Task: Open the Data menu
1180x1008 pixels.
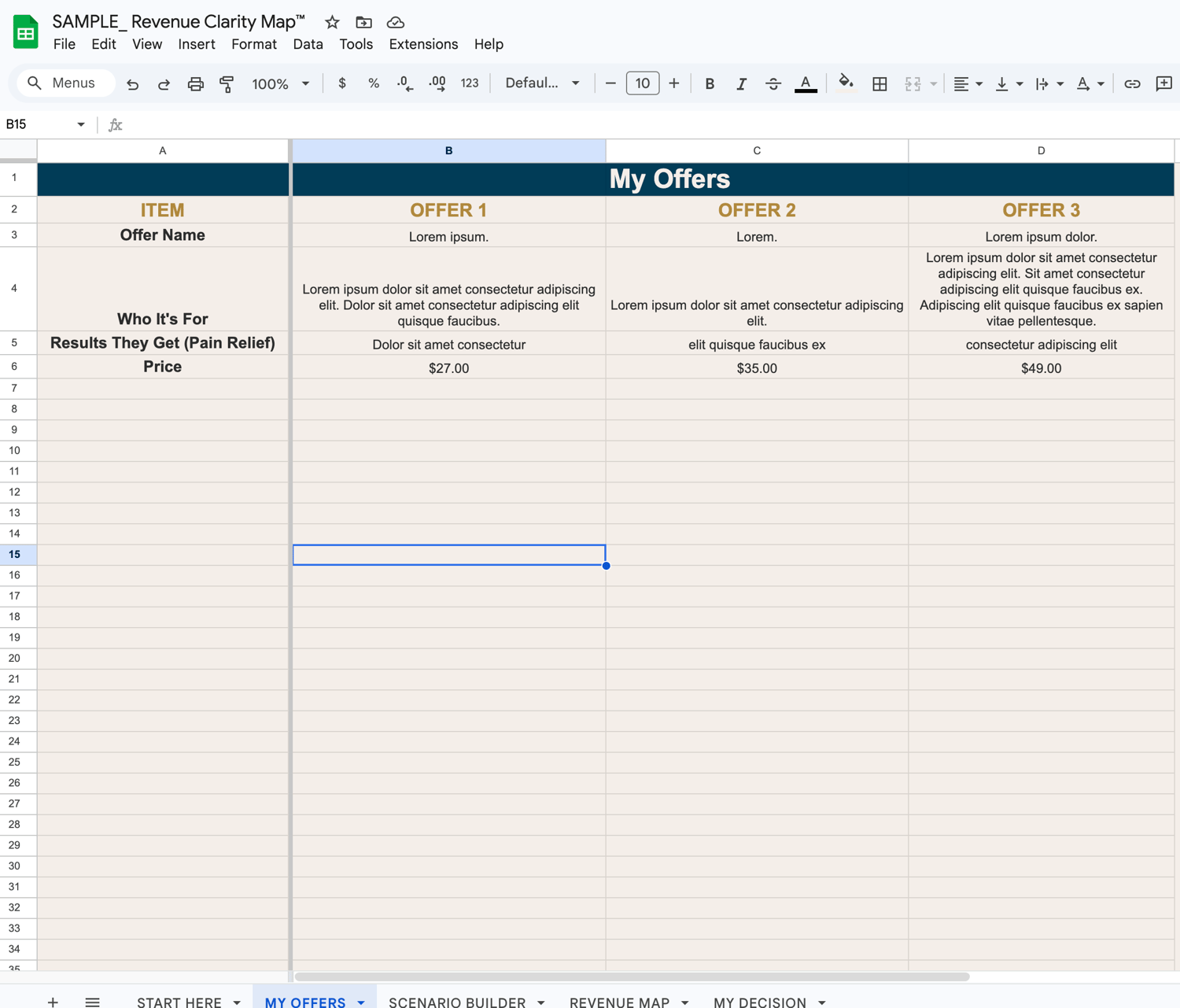Action: click(308, 44)
